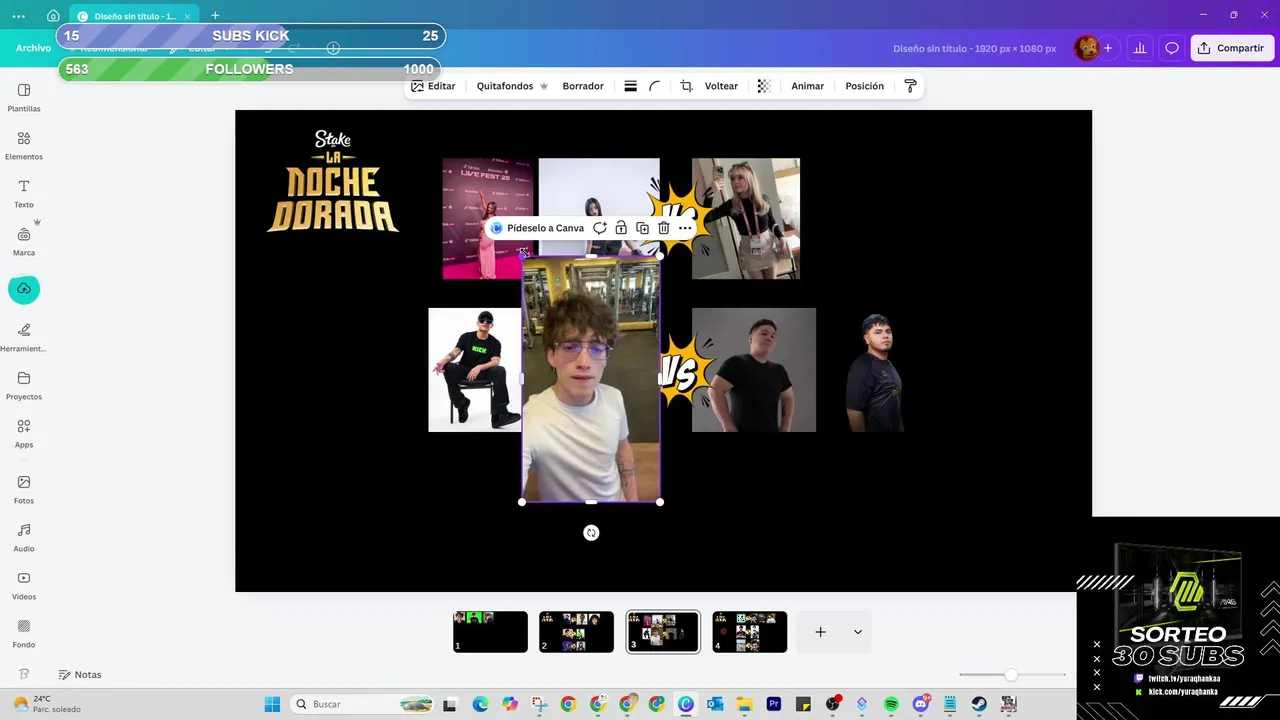The image size is (1280, 720).
Task: Open the Apps sidebar panel
Action: (24, 433)
